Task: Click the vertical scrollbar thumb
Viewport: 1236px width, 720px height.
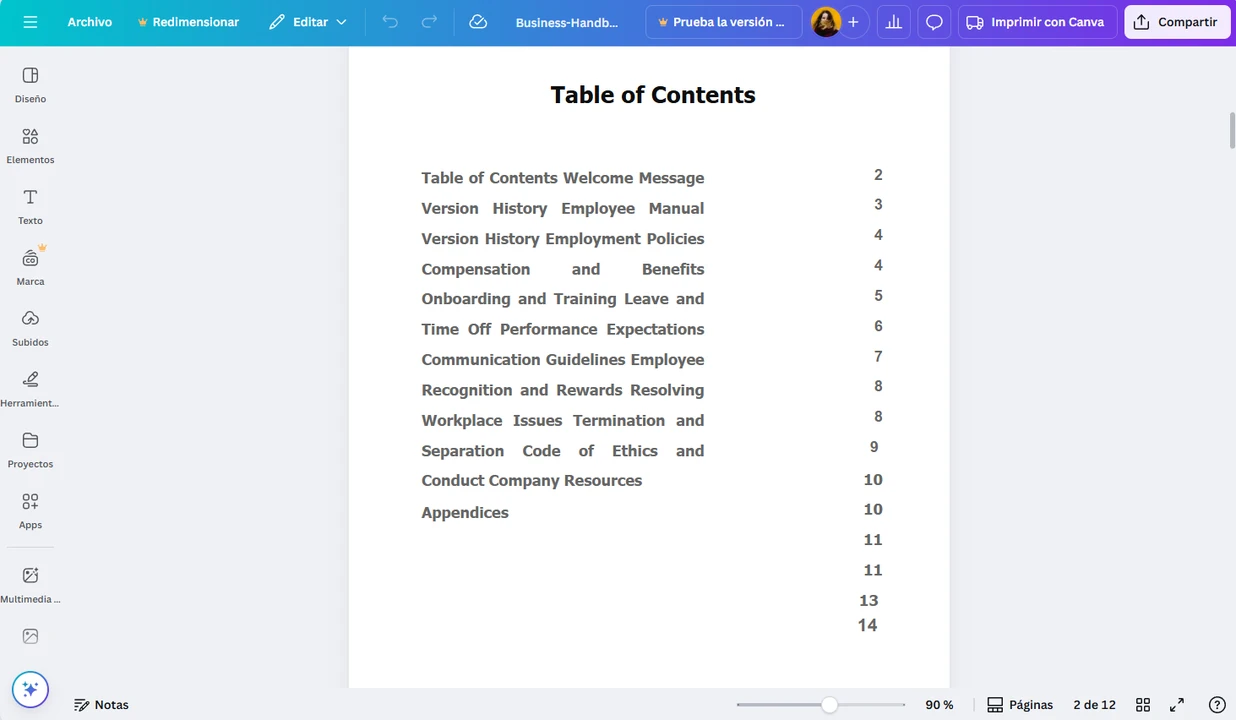Action: (1232, 131)
